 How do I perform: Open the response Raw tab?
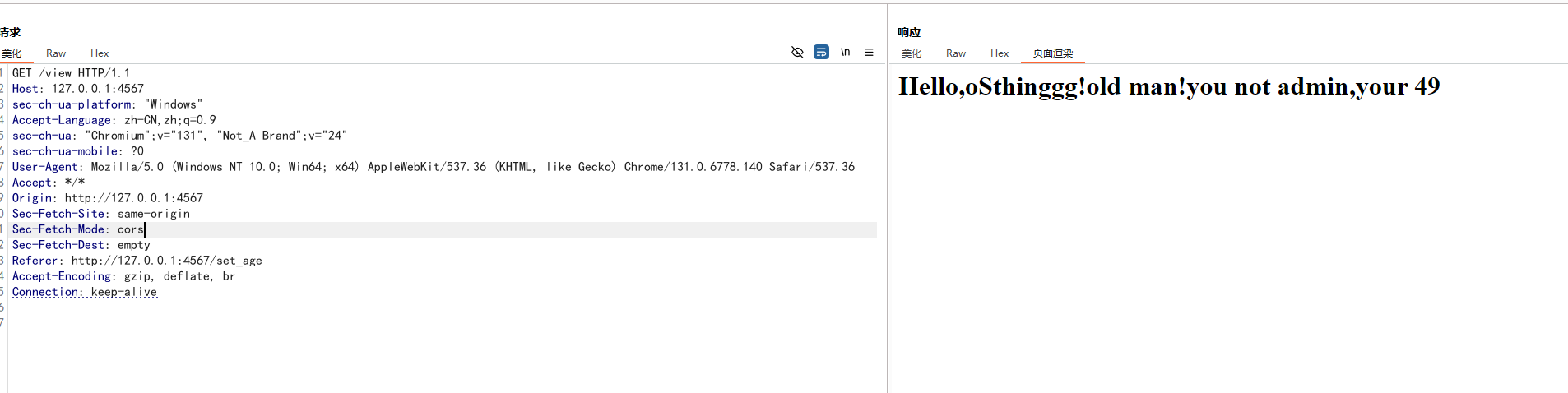point(956,53)
